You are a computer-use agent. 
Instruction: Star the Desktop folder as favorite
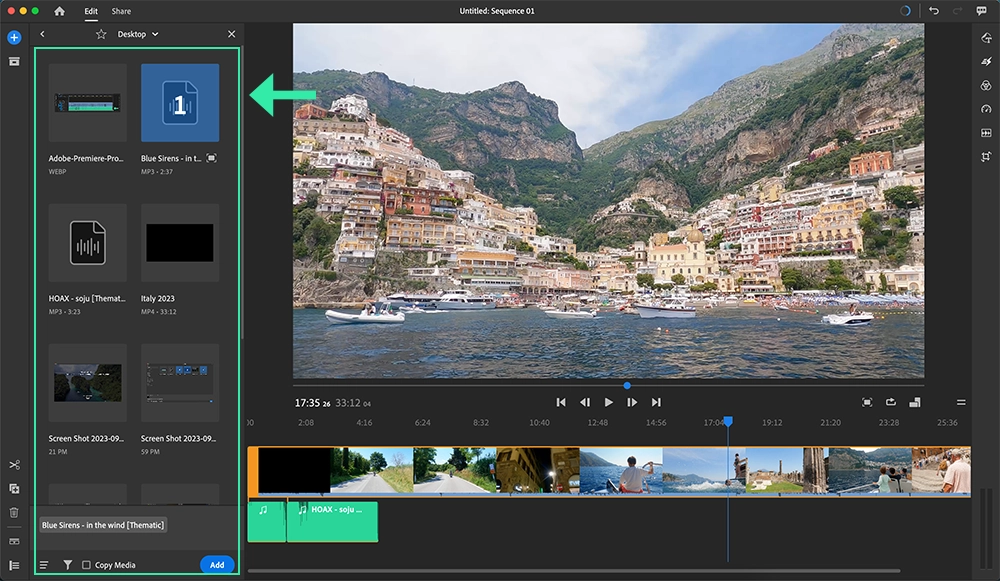[100, 33]
